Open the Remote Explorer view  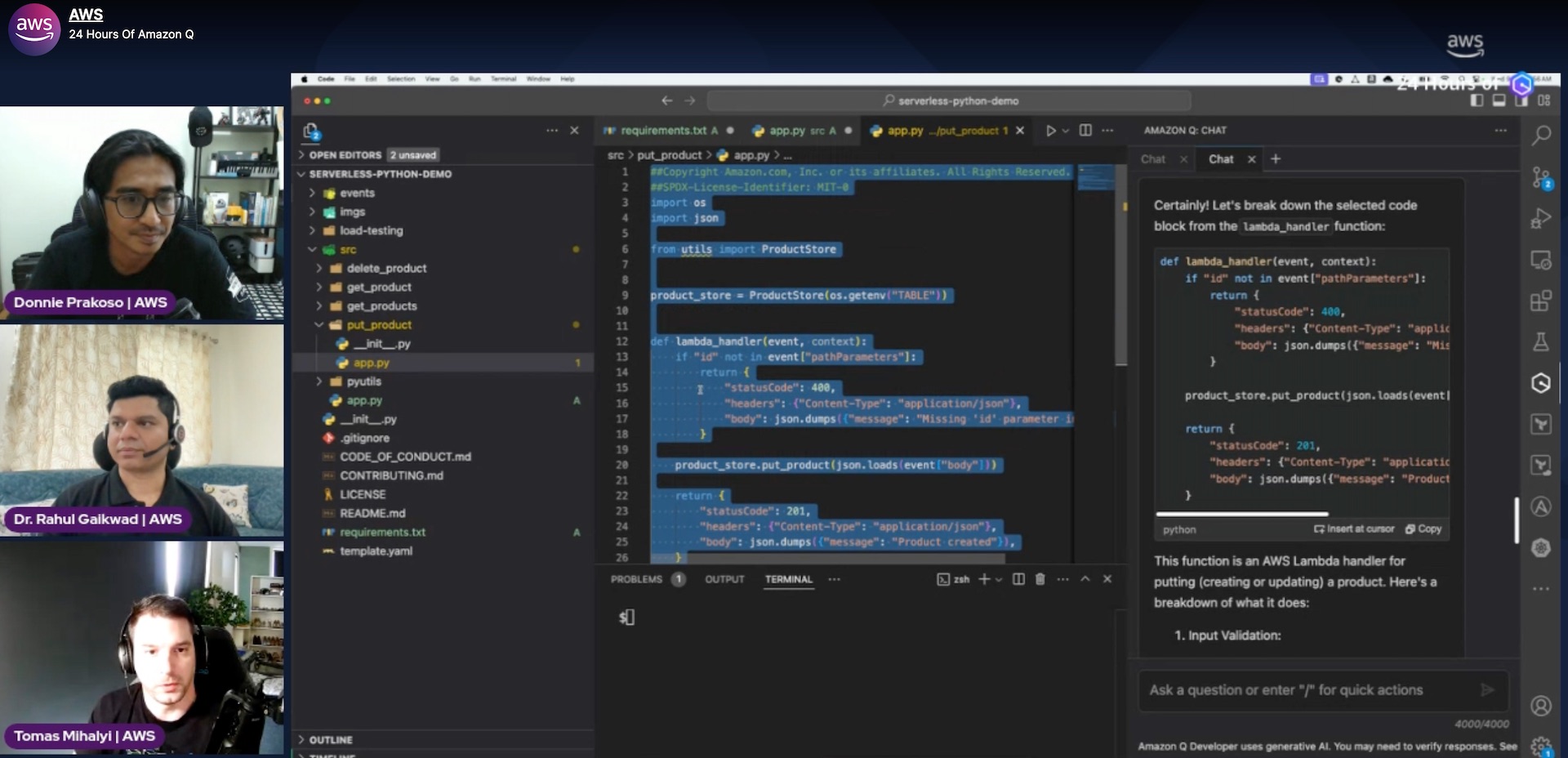point(1541,260)
